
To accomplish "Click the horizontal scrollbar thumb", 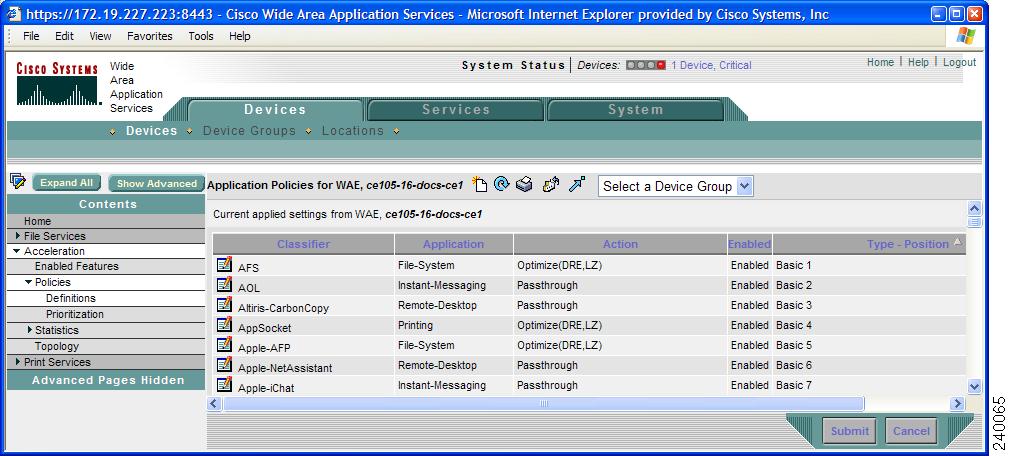I will [x=543, y=403].
